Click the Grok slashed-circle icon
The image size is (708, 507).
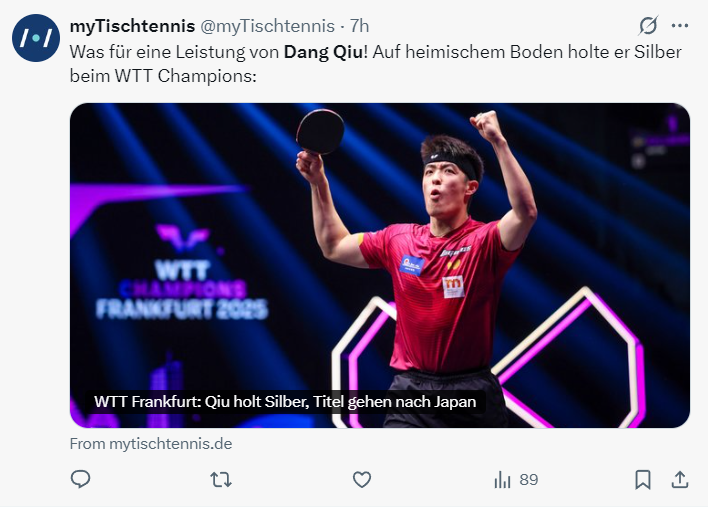[648, 25]
